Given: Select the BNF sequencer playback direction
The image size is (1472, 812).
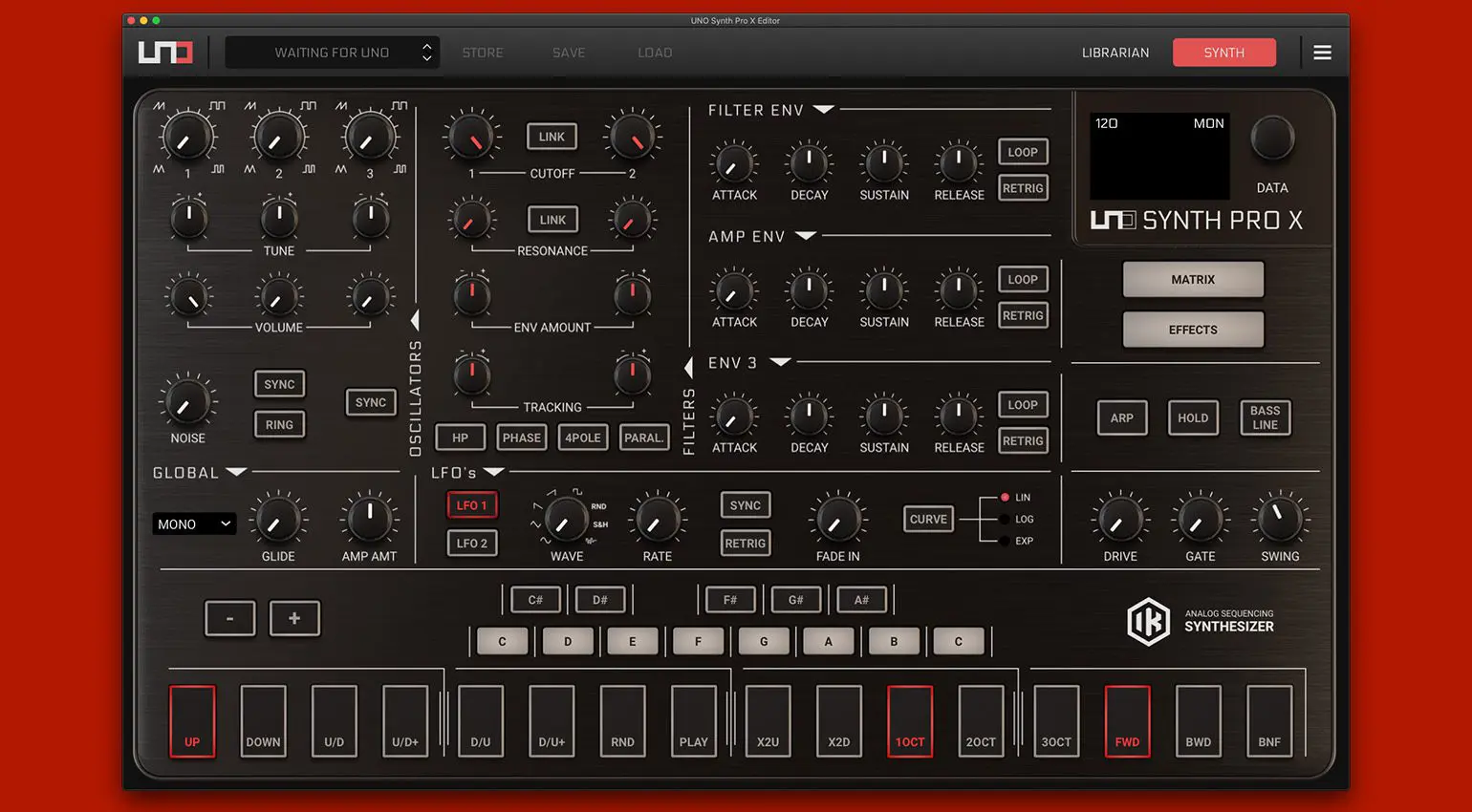Looking at the screenshot, I should point(1268,721).
